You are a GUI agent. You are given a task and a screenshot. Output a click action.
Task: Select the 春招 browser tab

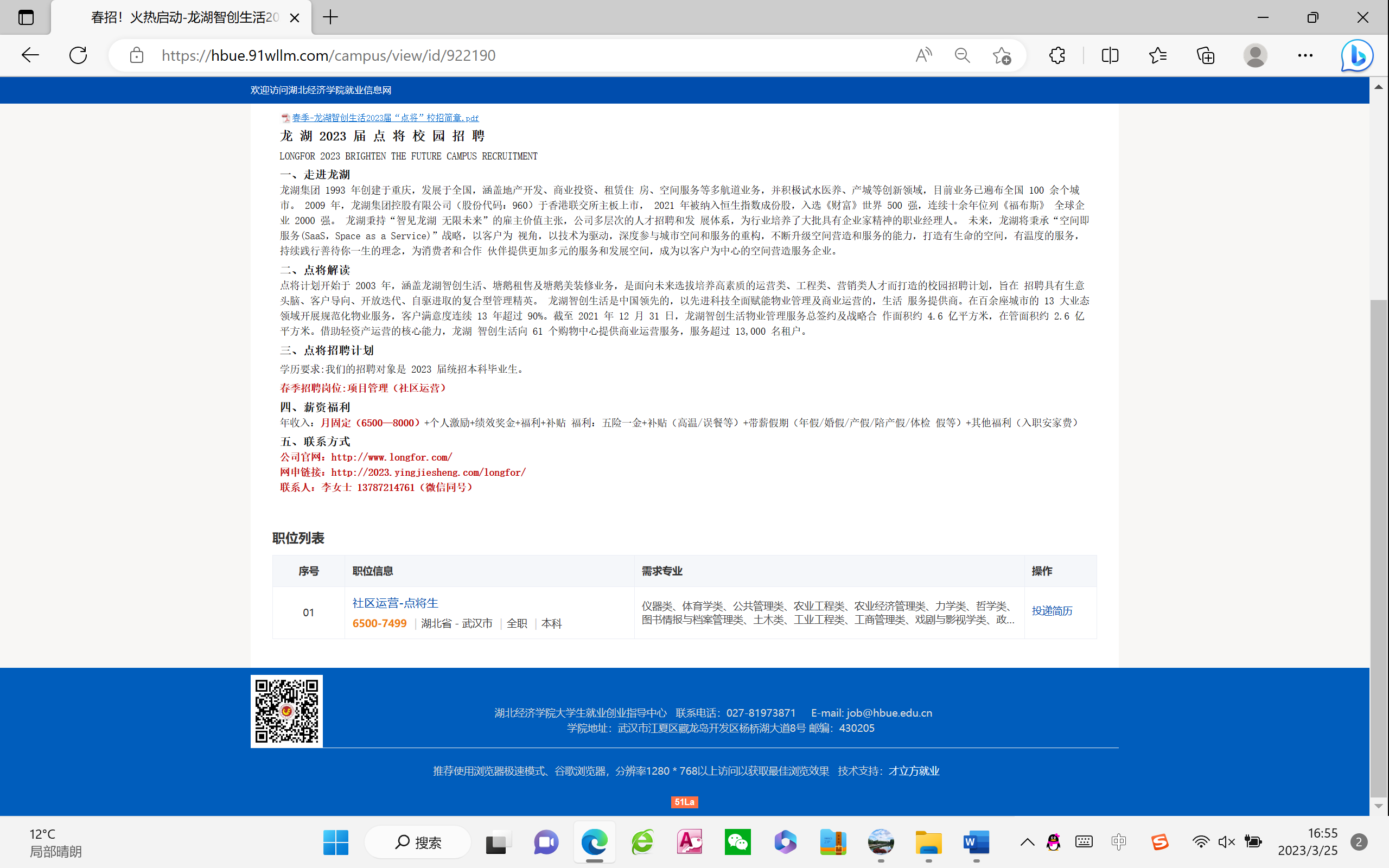tap(184, 17)
